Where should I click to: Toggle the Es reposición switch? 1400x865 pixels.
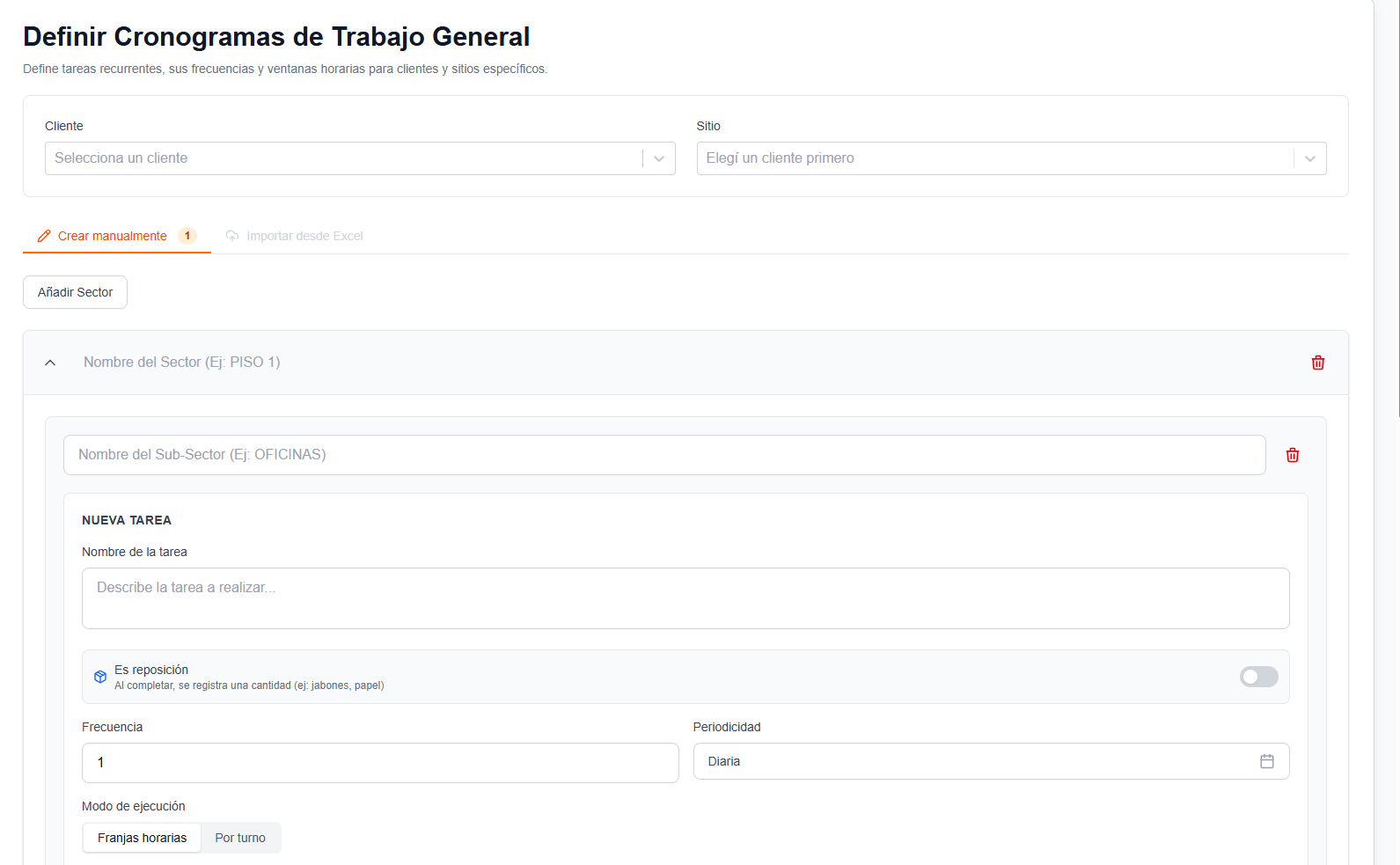click(x=1259, y=677)
